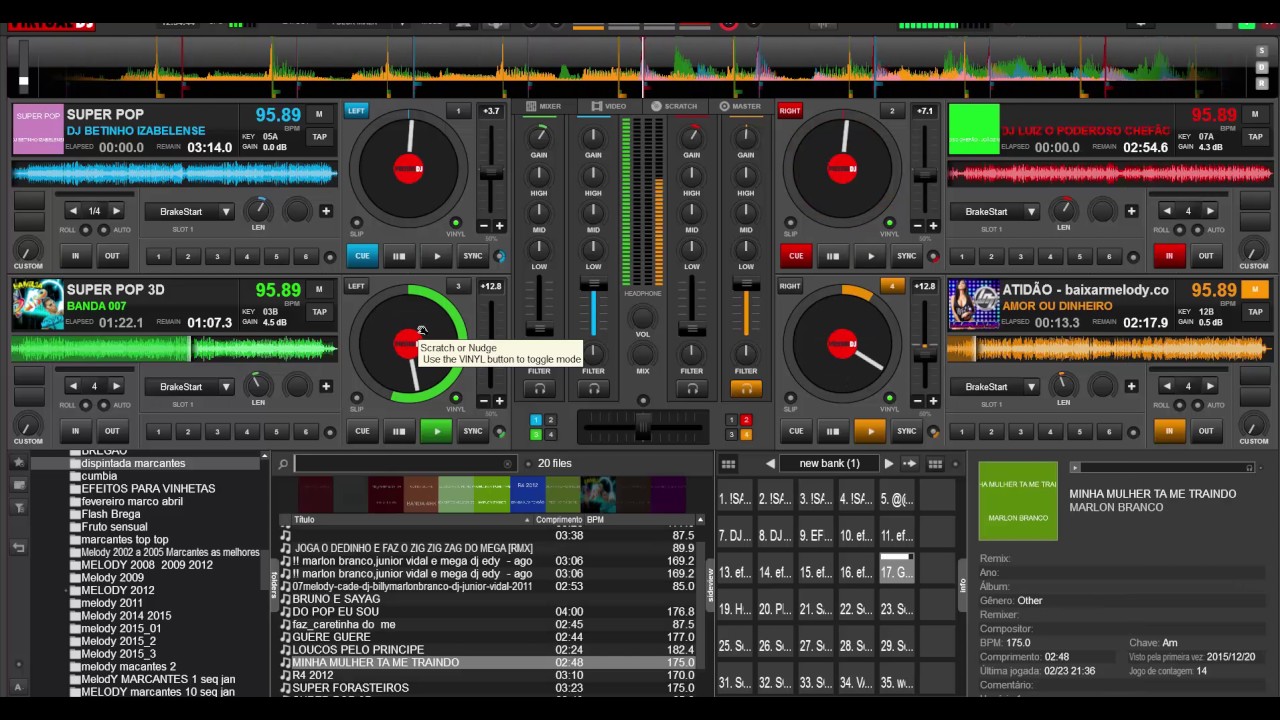Click the plus button beside deck 2 effect knobs
1280x720 pixels.
click(1131, 211)
